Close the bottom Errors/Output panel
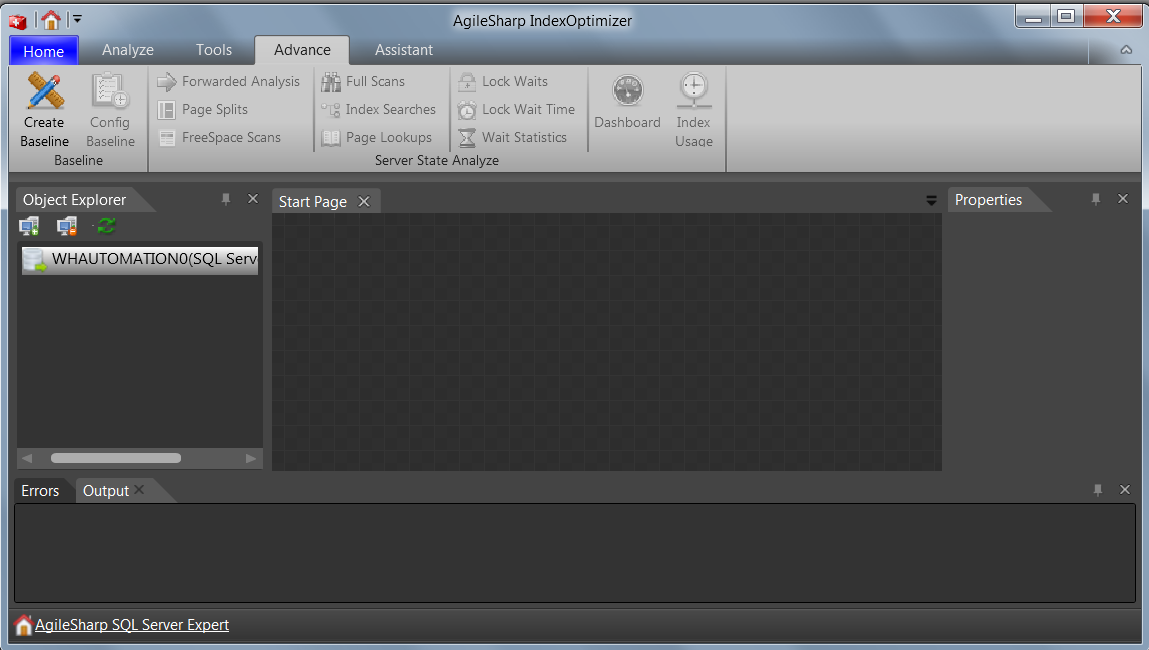 1125,490
